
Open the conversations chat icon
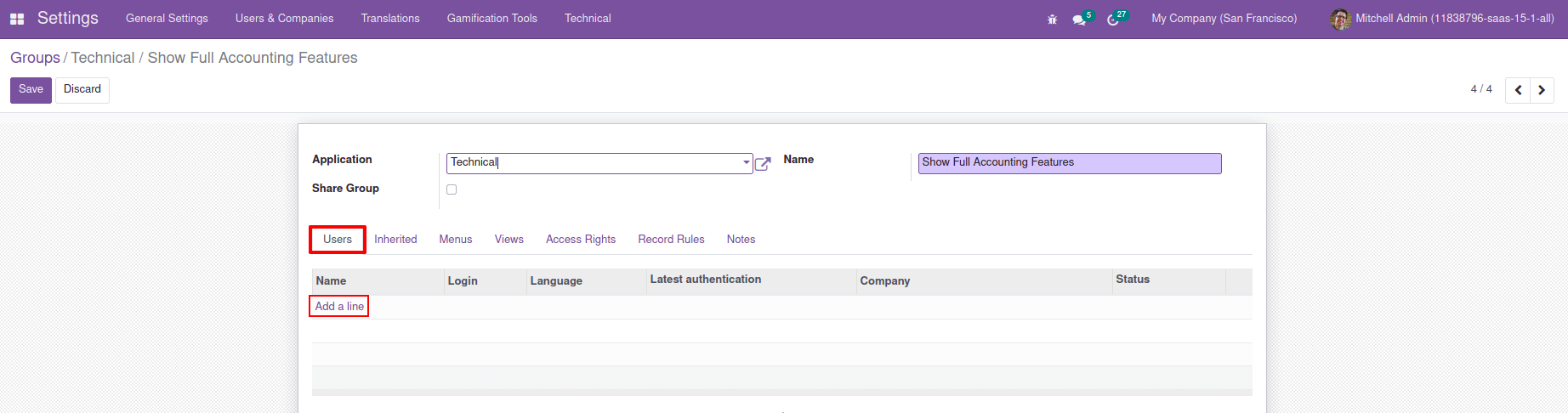tap(1079, 20)
